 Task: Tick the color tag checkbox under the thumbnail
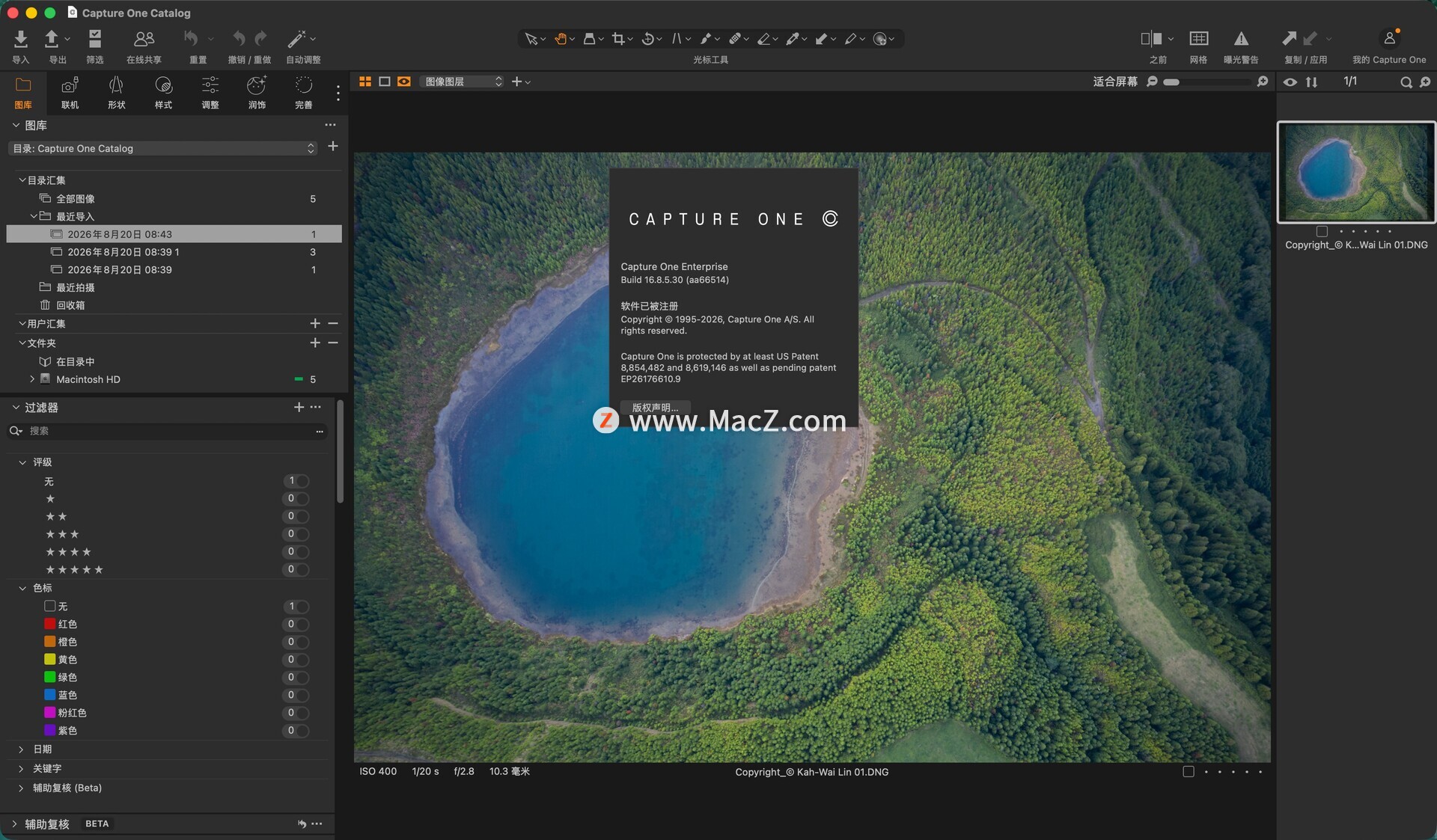(x=1322, y=232)
